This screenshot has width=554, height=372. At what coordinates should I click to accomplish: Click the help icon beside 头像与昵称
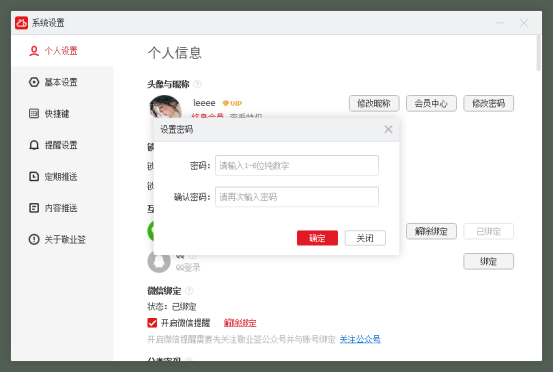(198, 84)
